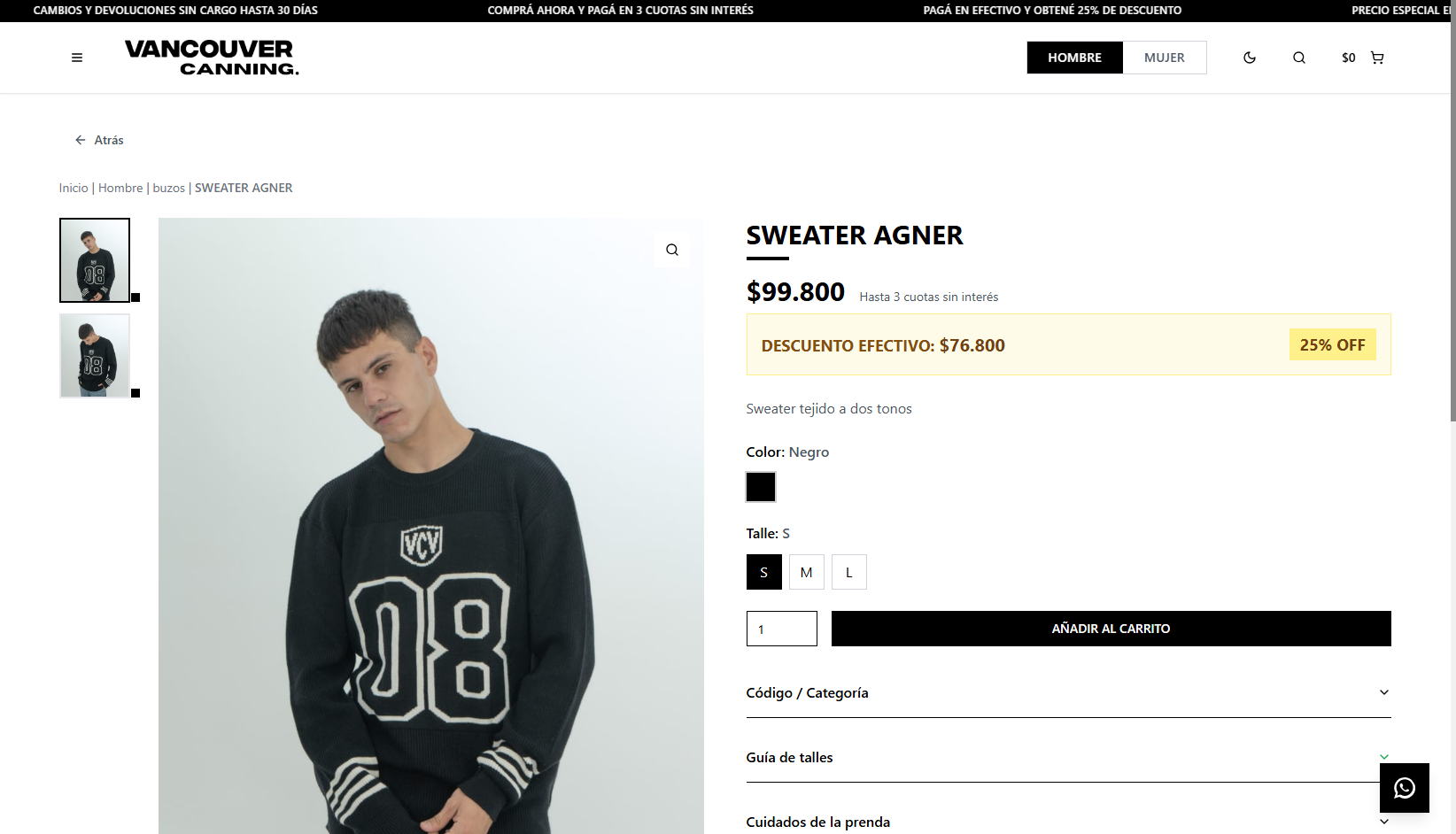Select the second product thumbnail
The width and height of the screenshot is (1456, 834).
95,356
